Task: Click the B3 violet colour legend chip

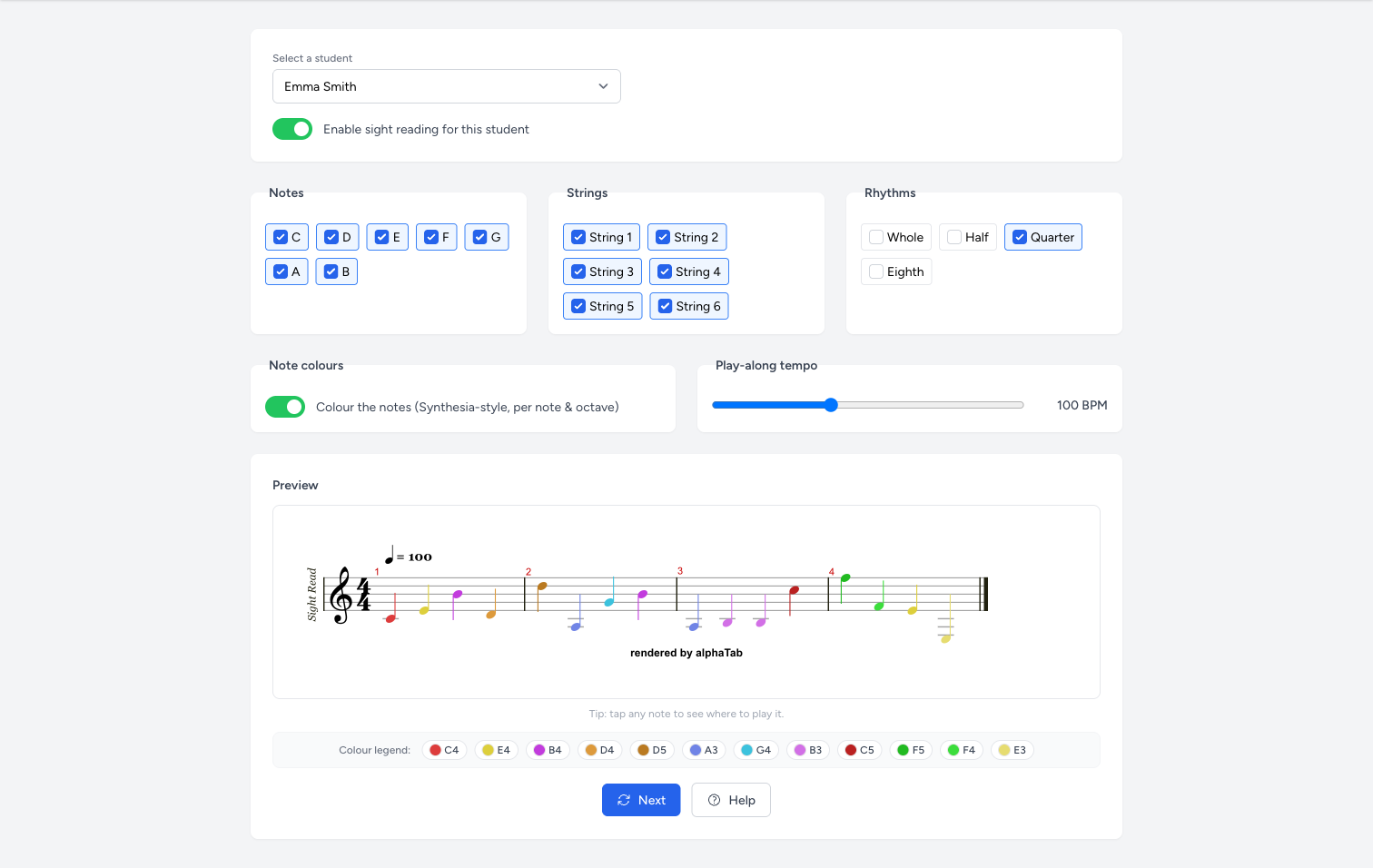Action: pyautogui.click(x=808, y=750)
